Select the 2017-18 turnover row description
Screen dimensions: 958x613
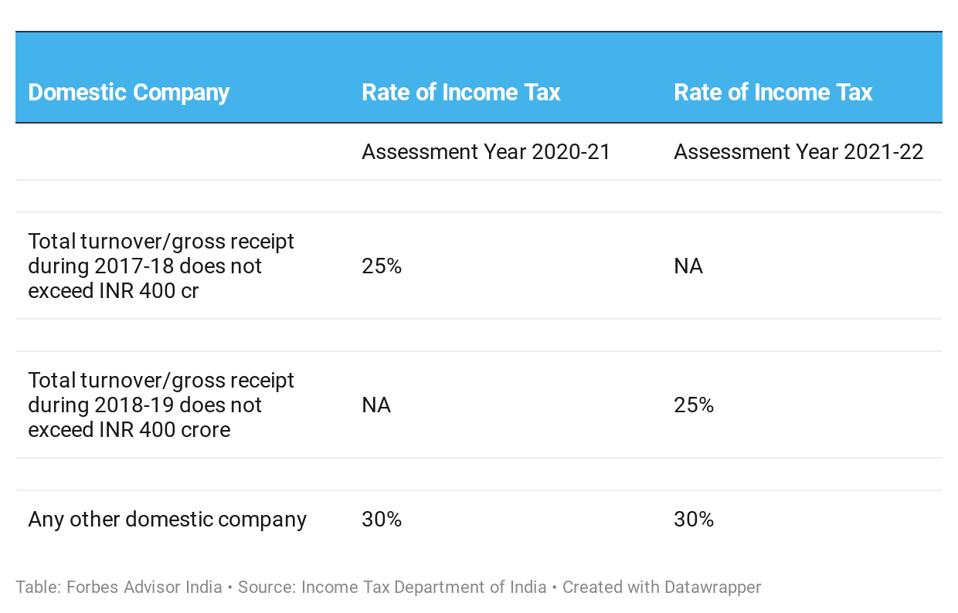click(161, 266)
